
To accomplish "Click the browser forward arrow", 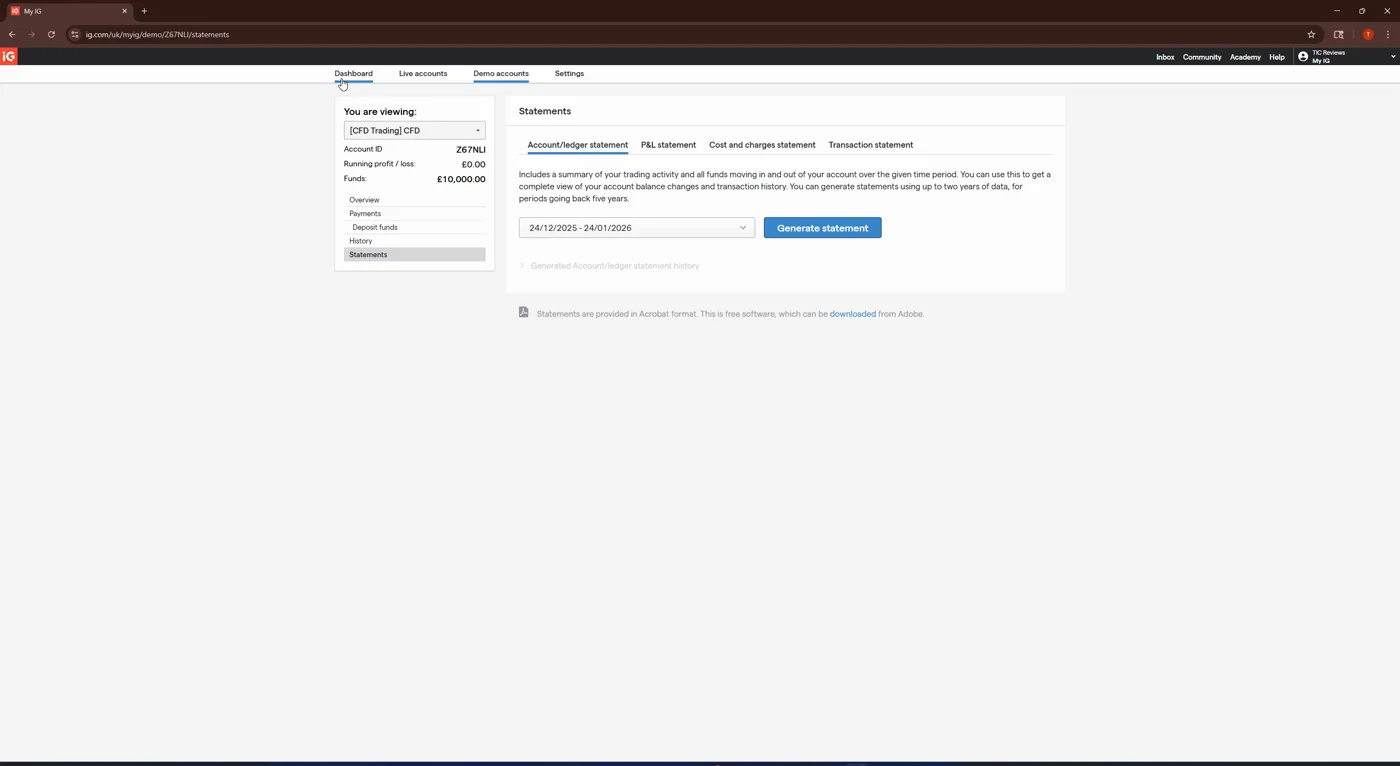I will [31, 34].
